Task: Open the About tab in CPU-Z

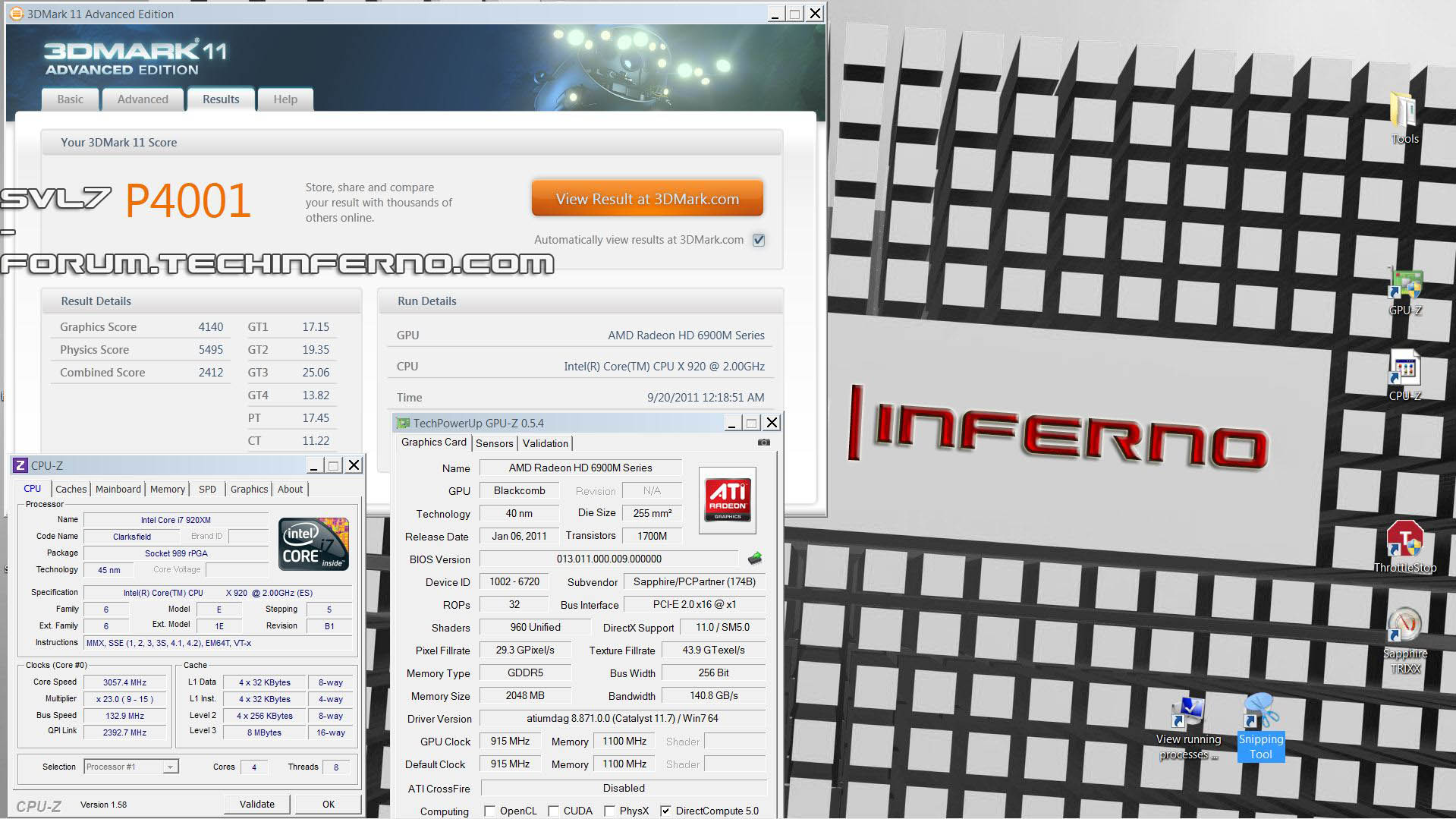Action: [x=291, y=490]
